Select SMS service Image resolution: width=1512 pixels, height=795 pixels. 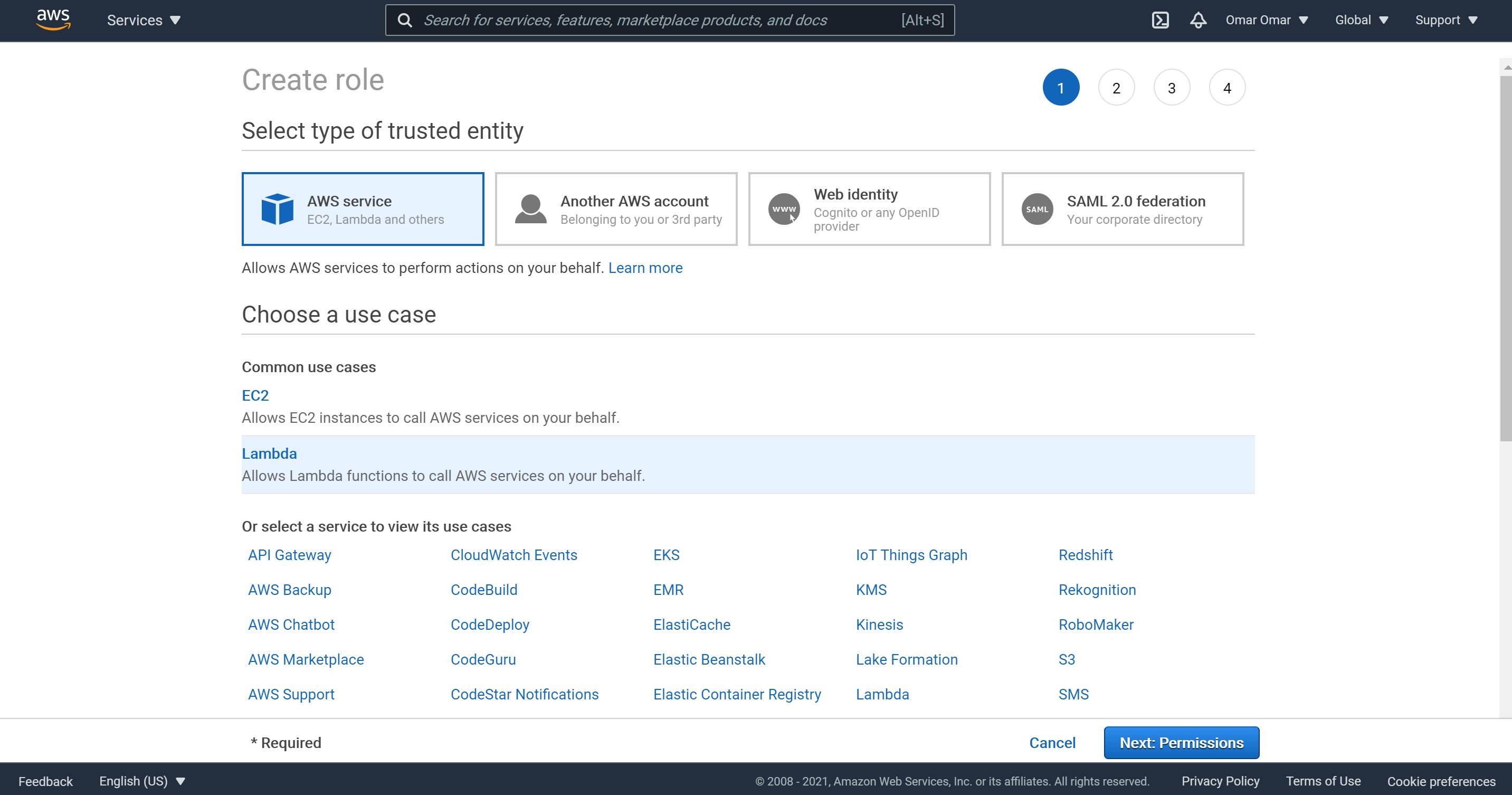(x=1073, y=694)
